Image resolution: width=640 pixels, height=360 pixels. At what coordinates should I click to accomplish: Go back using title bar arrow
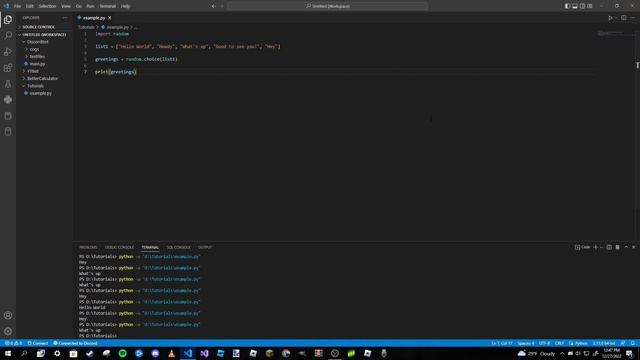pos(213,6)
